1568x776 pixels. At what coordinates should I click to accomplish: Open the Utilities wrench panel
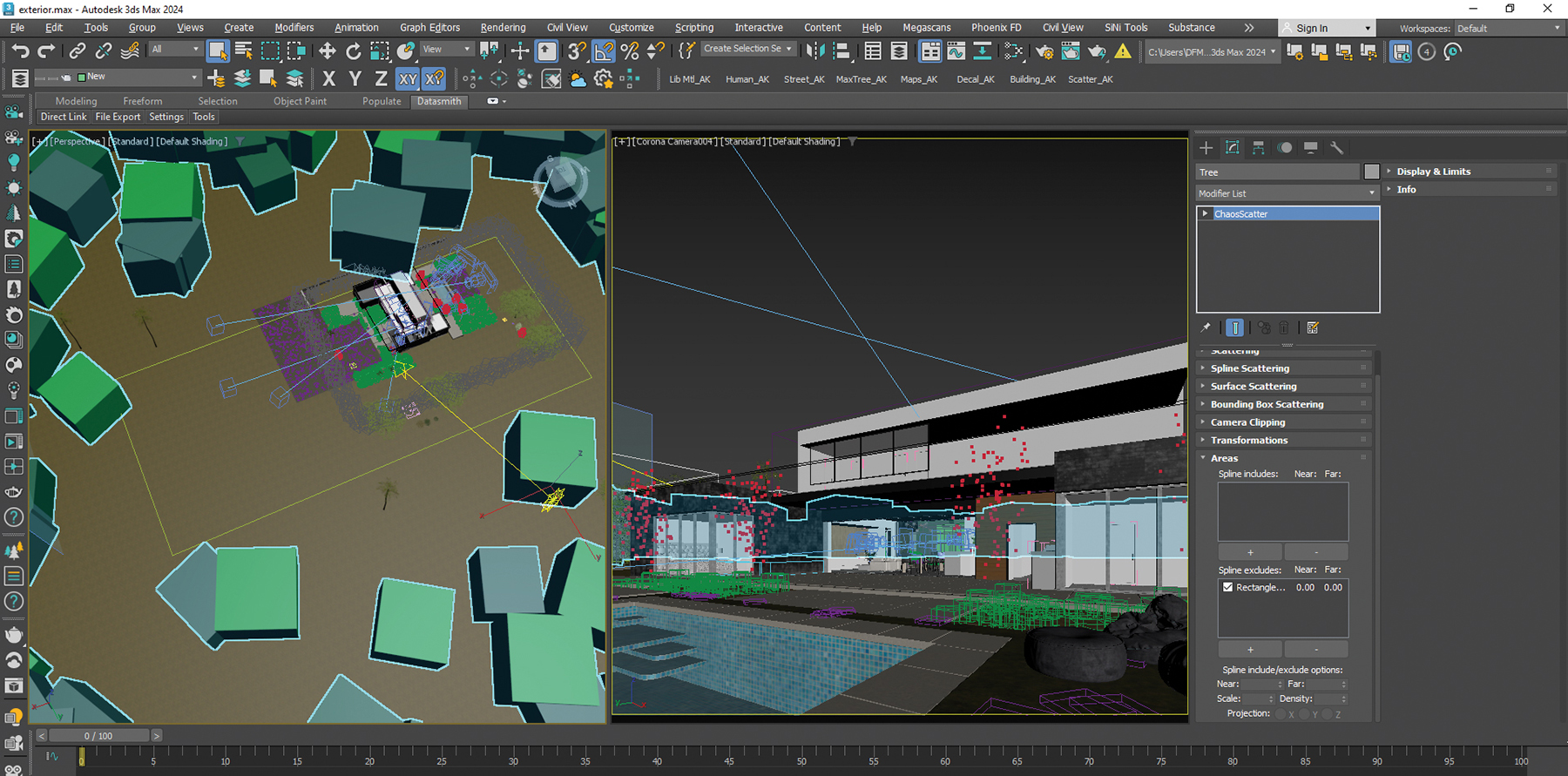(1336, 148)
